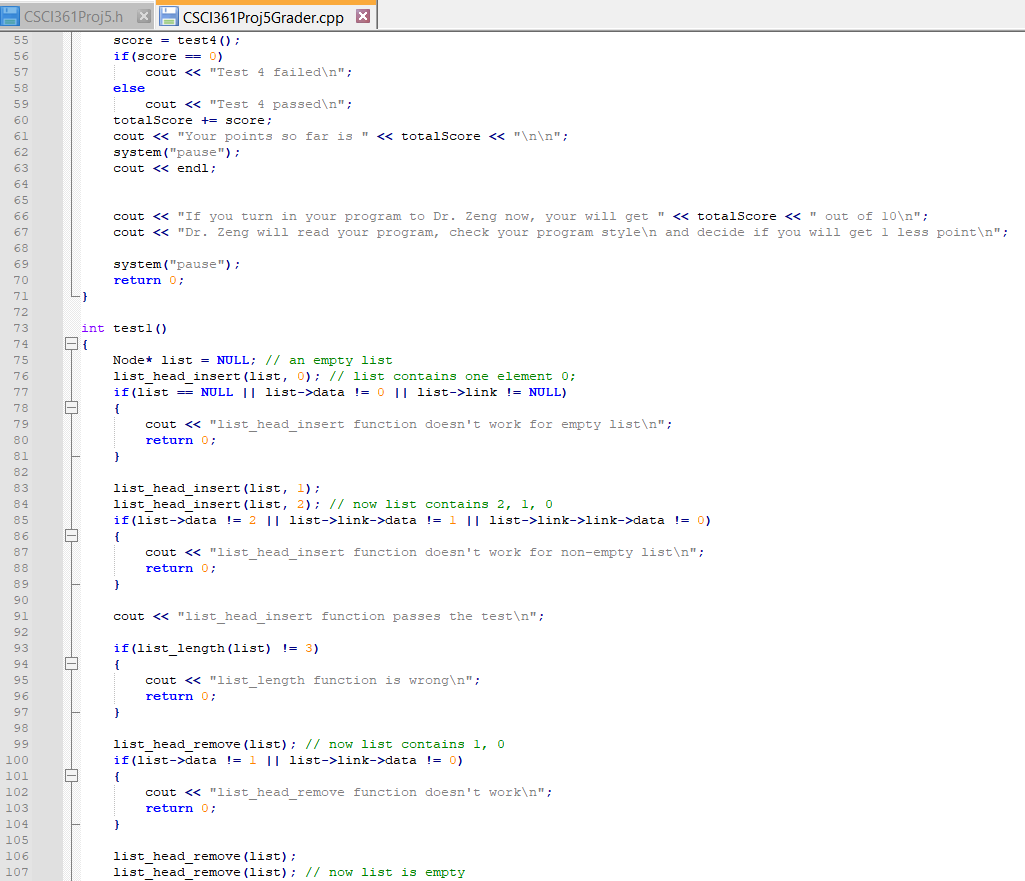The image size is (1025, 881).
Task: Click the closing brace on line 71
Action: click(x=85, y=296)
